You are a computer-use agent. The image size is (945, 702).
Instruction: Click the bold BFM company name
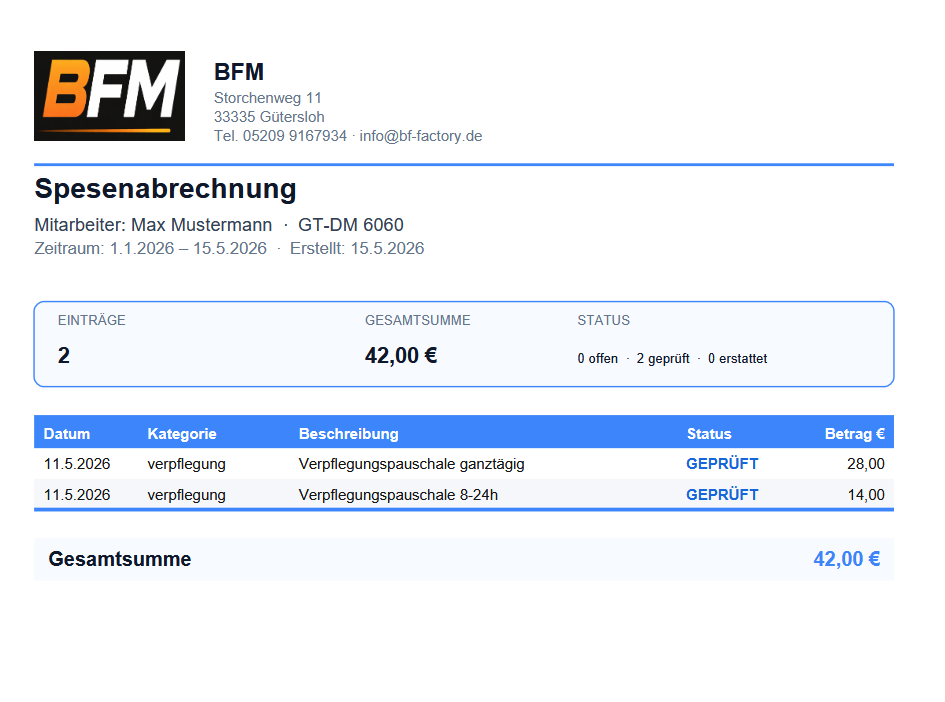tap(239, 72)
